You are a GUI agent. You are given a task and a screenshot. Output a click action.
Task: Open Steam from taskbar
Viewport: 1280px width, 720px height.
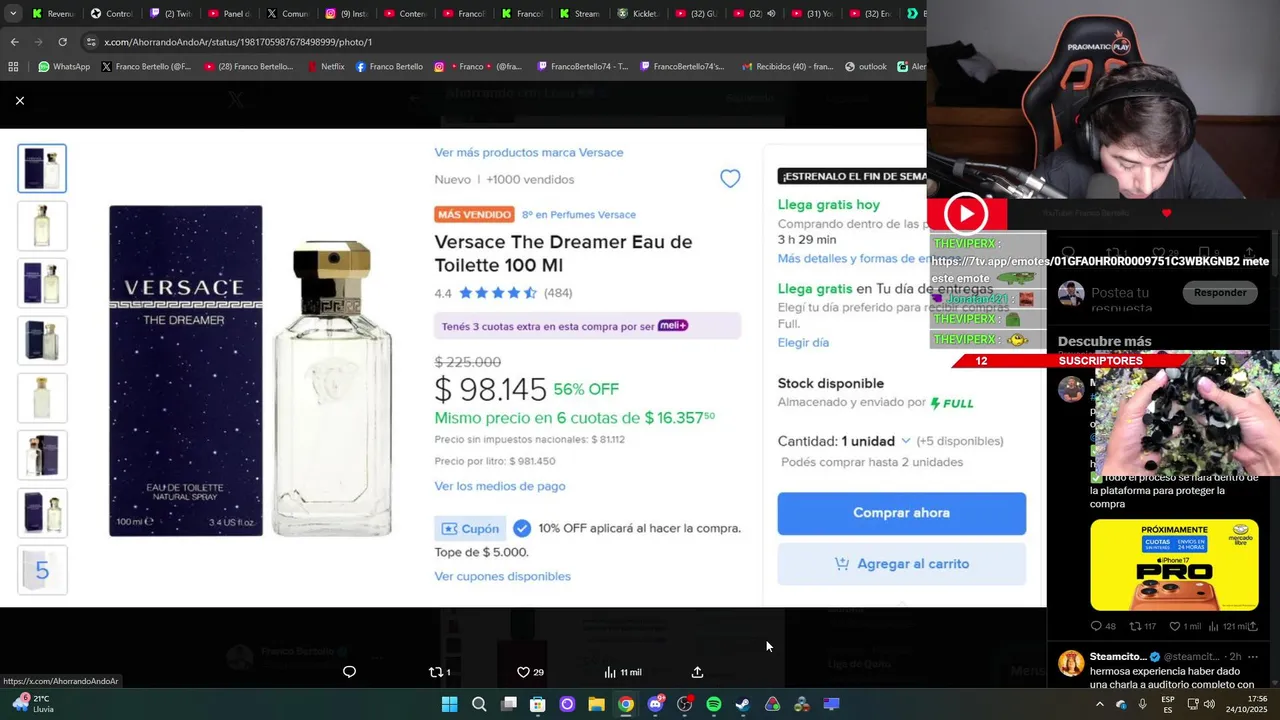pos(743,704)
